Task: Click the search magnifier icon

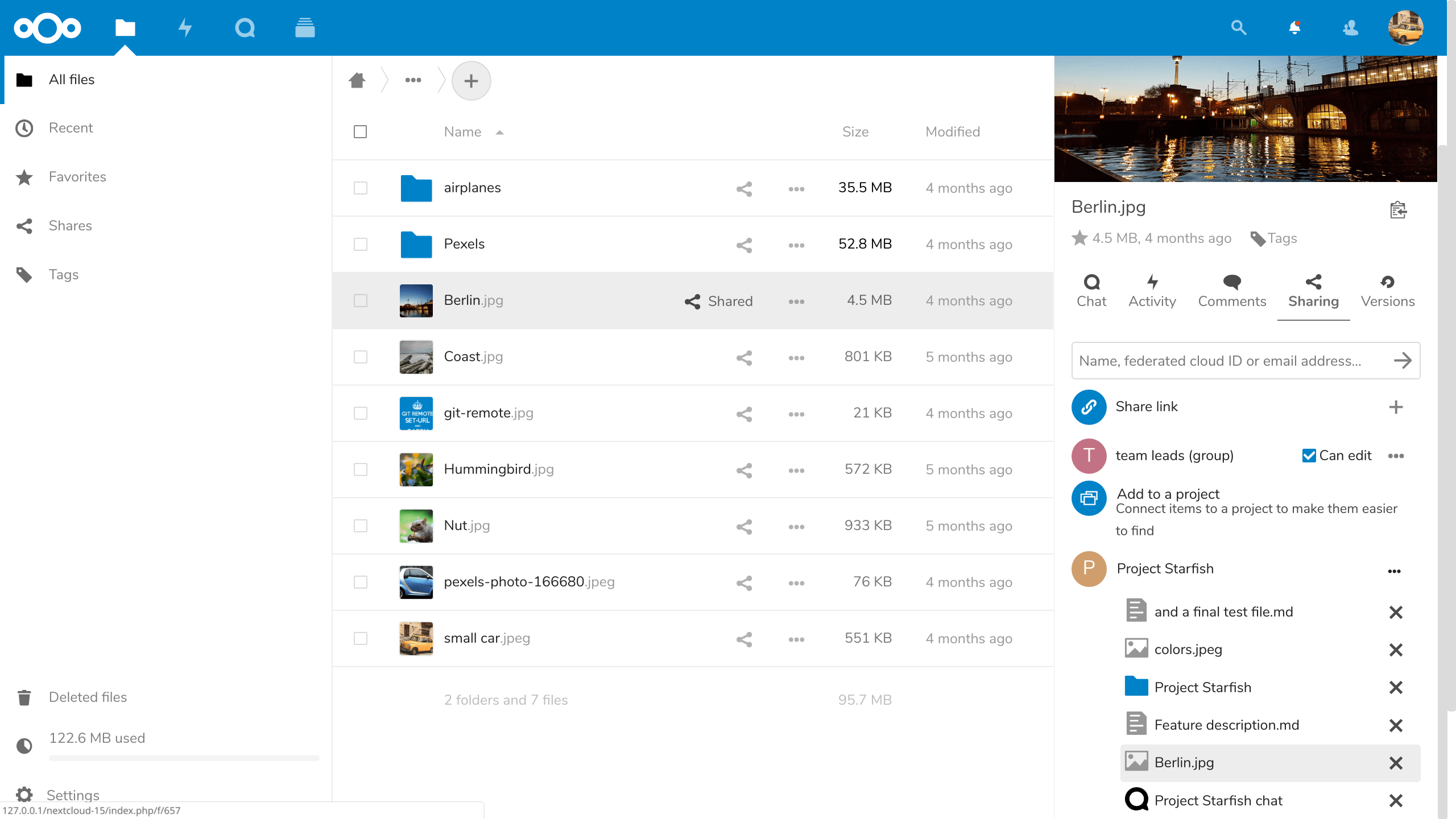Action: 1239,27
